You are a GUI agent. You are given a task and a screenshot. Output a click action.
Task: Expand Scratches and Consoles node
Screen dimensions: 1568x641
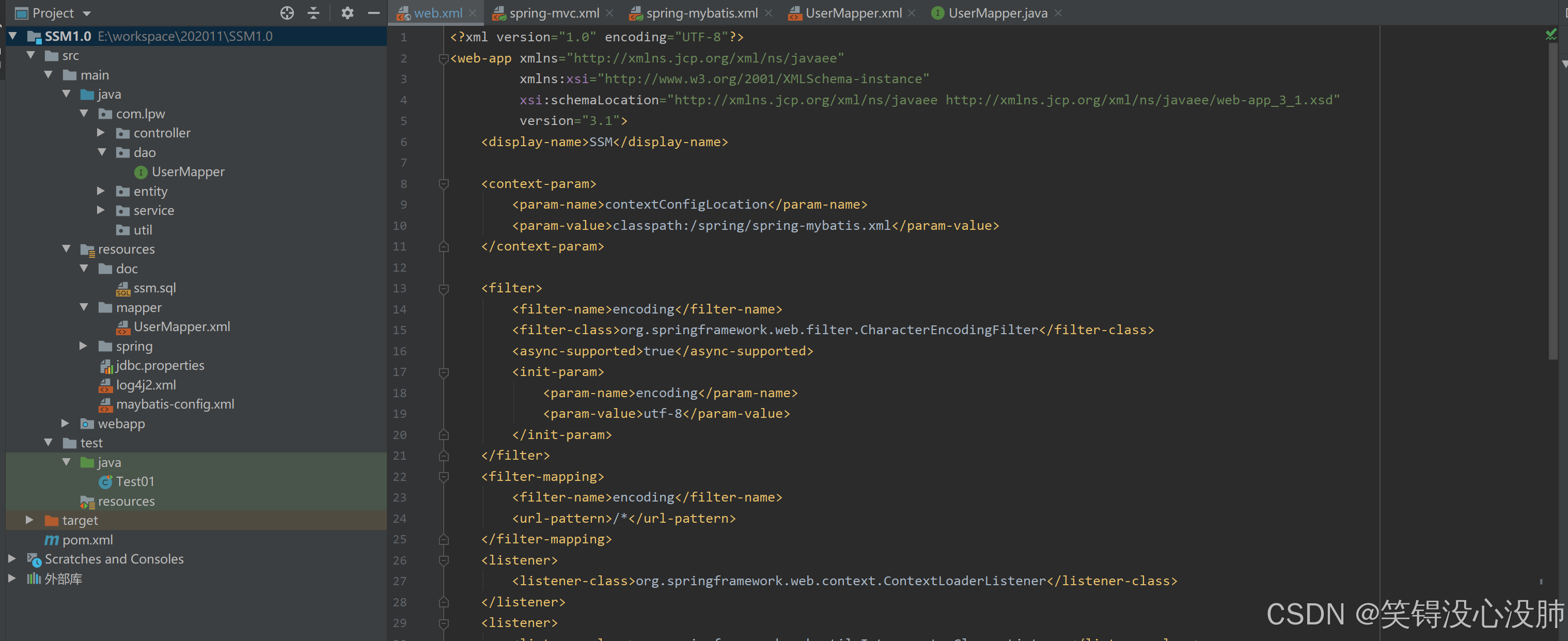11,558
